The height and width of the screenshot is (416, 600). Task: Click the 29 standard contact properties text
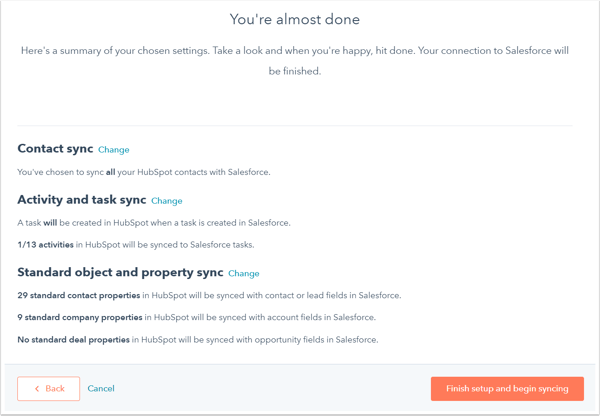79,296
